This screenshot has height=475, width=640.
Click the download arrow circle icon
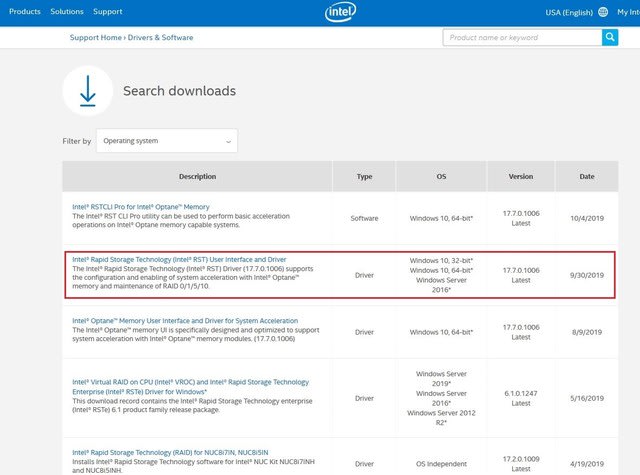coord(88,91)
